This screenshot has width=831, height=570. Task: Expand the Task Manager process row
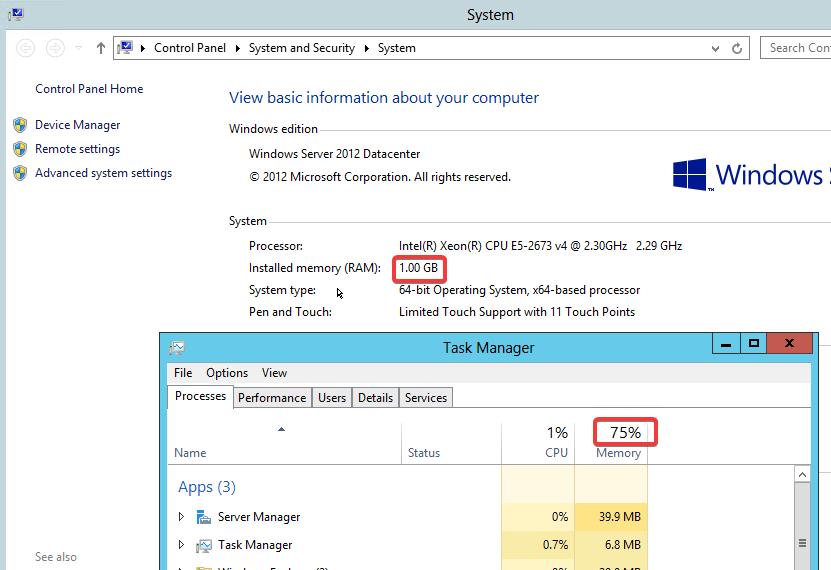(x=181, y=545)
